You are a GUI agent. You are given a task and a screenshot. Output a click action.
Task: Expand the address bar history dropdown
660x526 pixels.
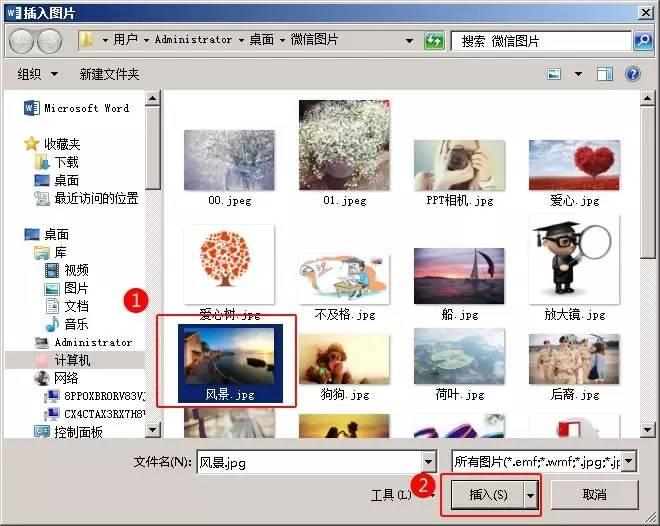409,41
